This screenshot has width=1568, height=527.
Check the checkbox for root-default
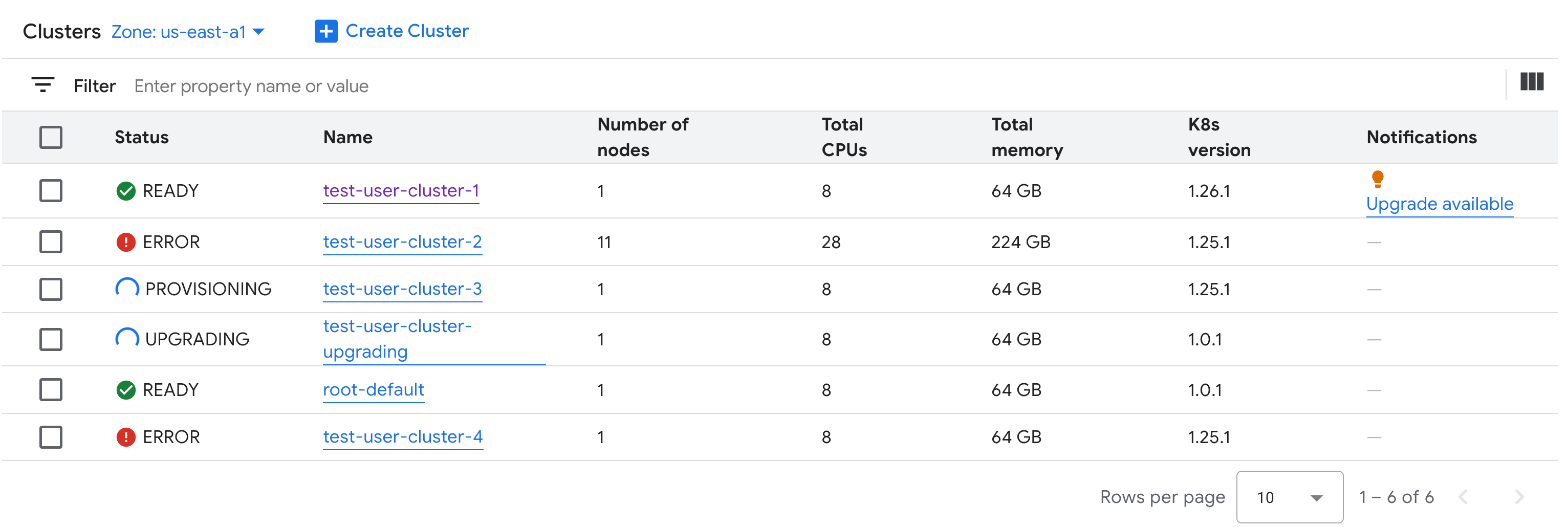(x=51, y=389)
